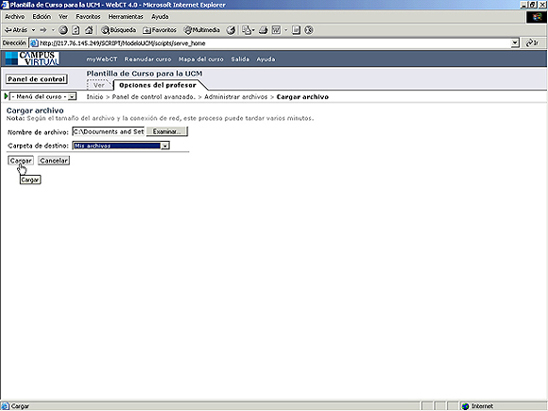Click the Examinar browse button
Screen dimensions: 548x411
click(x=167, y=131)
